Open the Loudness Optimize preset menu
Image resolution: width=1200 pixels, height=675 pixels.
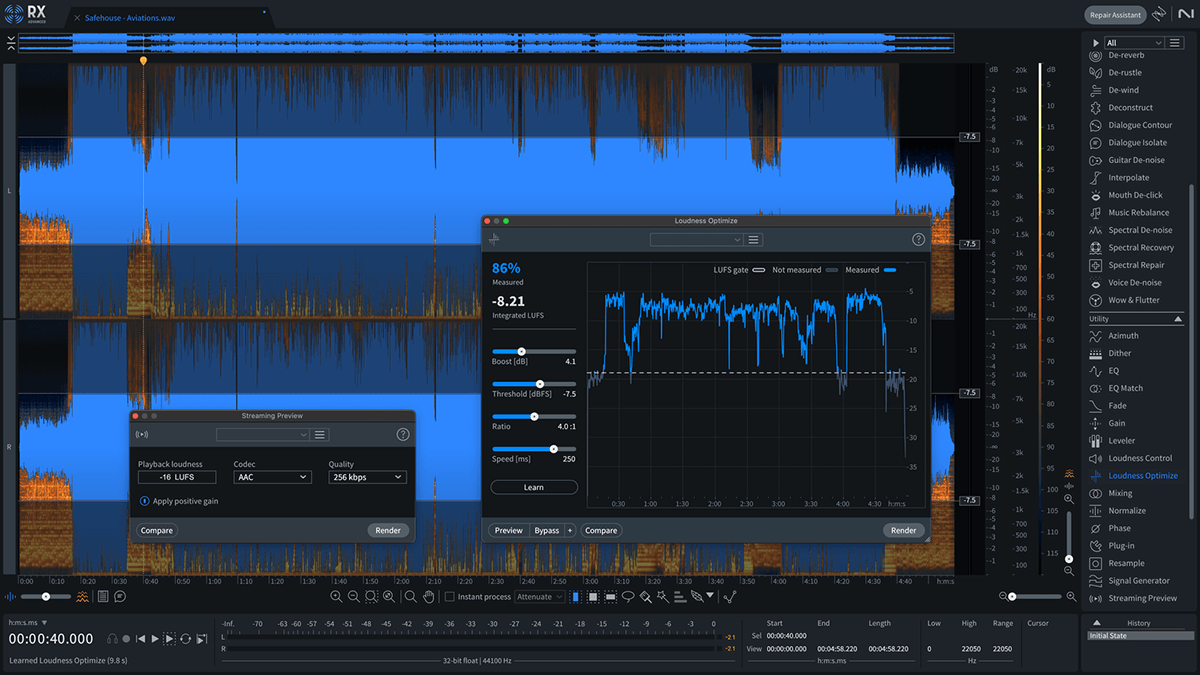(x=754, y=240)
